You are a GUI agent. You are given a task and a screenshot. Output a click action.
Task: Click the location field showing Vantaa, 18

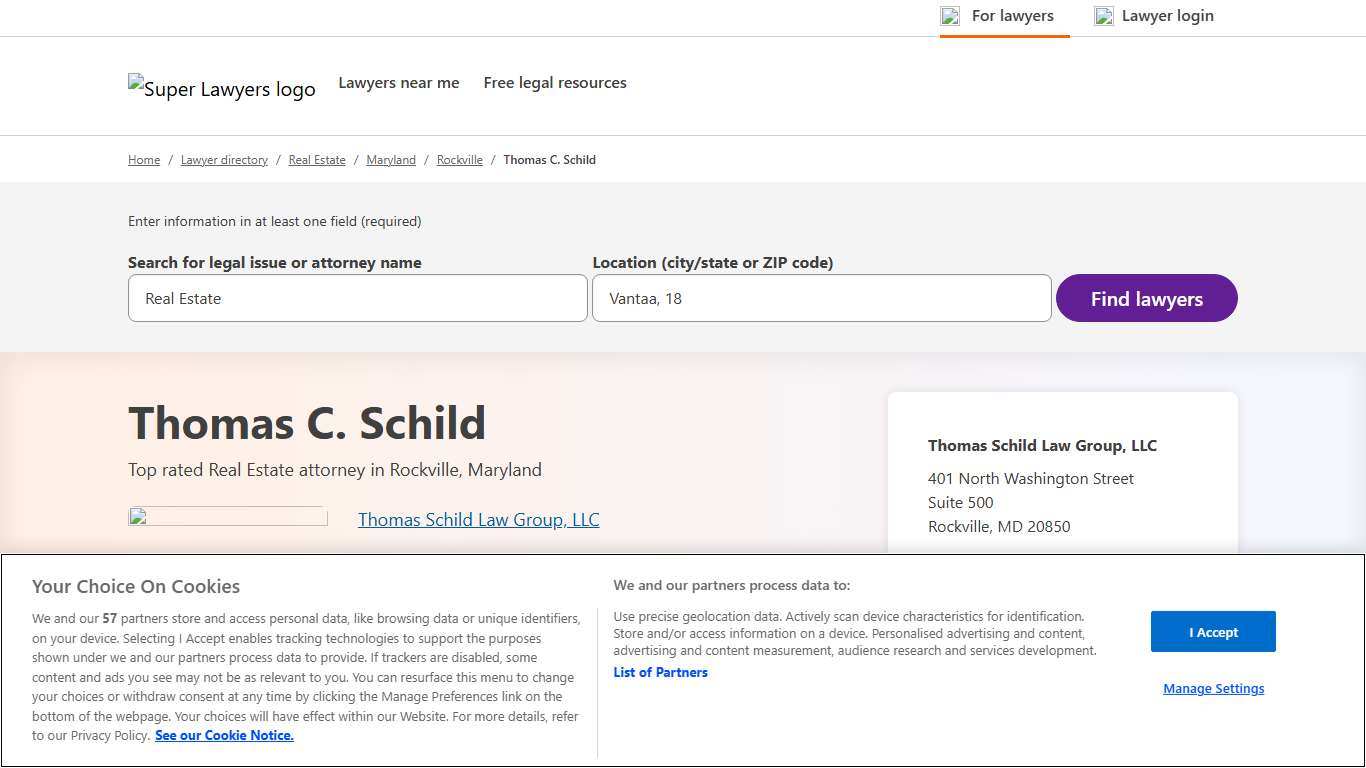(820, 298)
